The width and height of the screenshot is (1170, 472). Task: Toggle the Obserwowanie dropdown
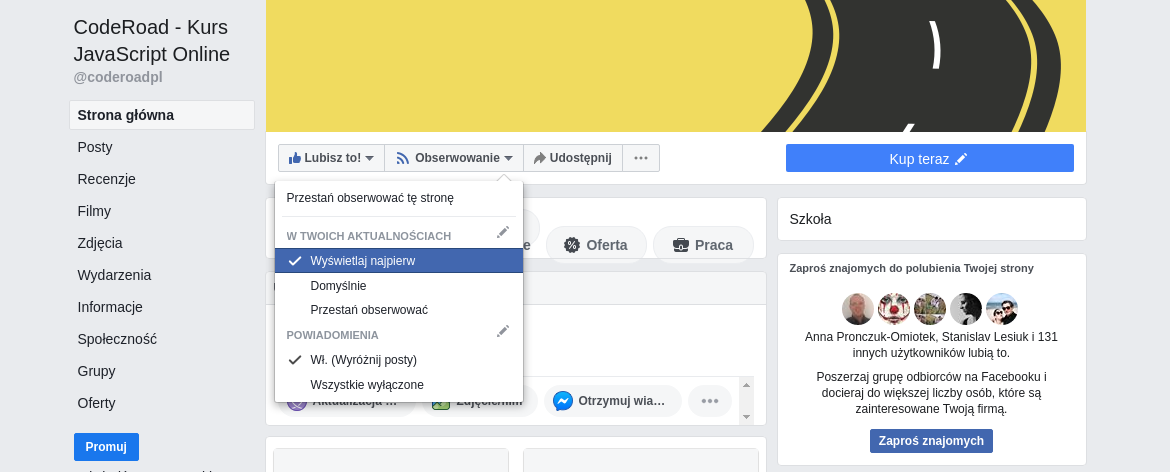(x=454, y=158)
